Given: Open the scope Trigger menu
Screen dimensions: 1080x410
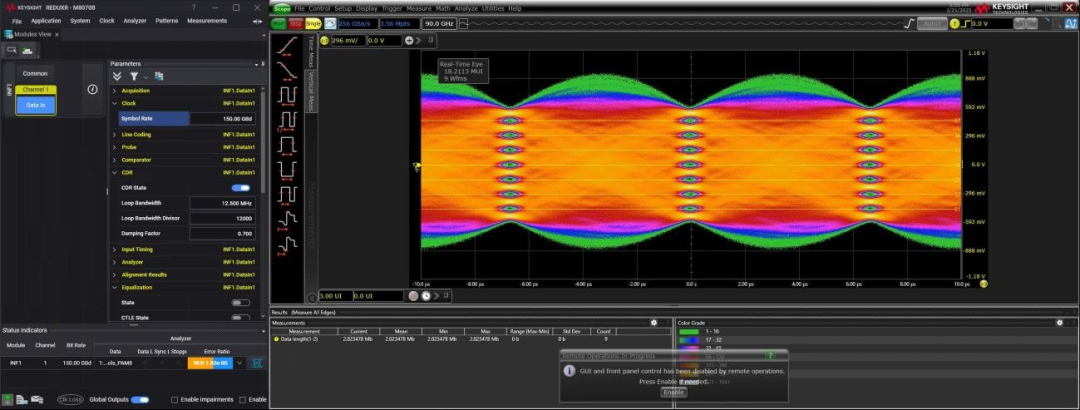Looking at the screenshot, I should tap(392, 8).
